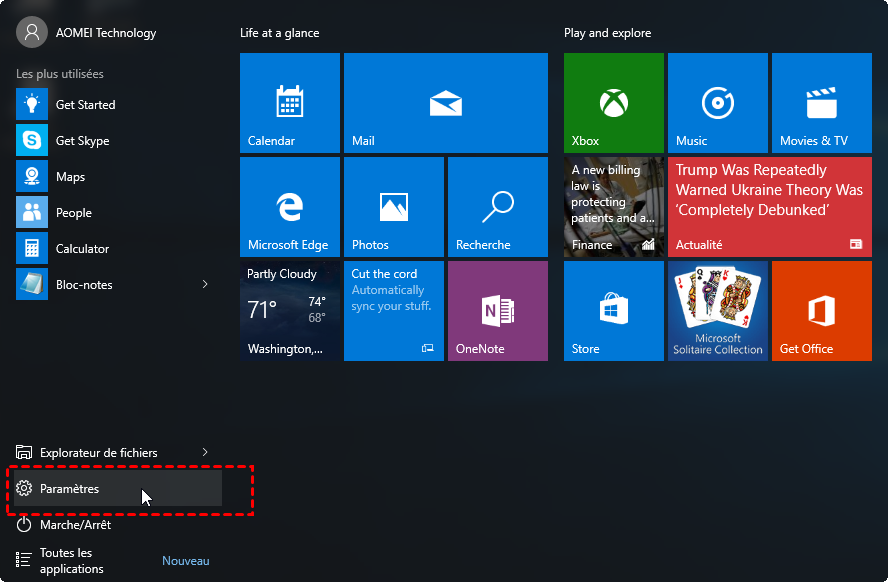
Task: Expand Bloc-notes jump list arrow
Action: (205, 285)
